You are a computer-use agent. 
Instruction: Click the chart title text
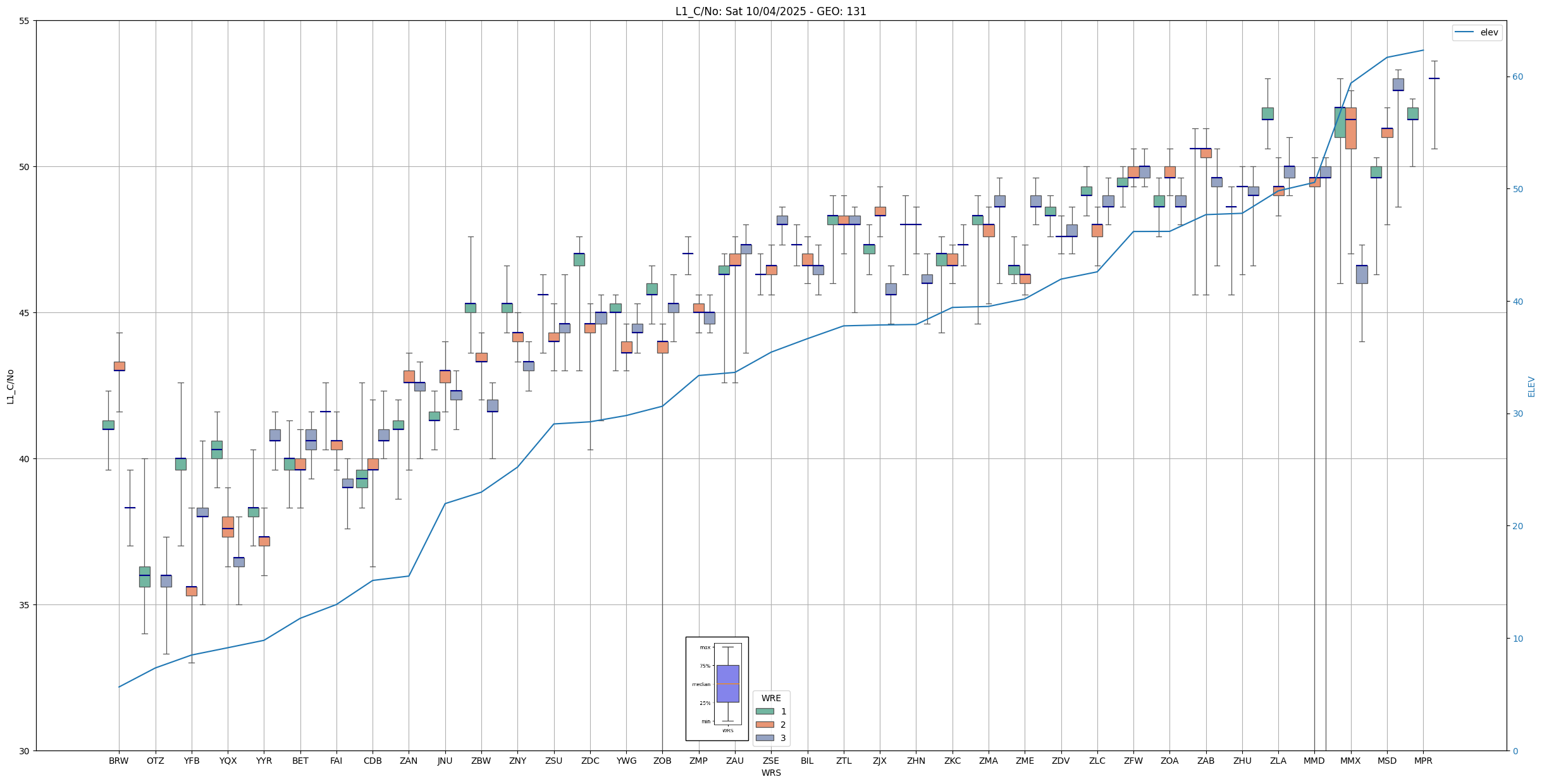tap(770, 11)
